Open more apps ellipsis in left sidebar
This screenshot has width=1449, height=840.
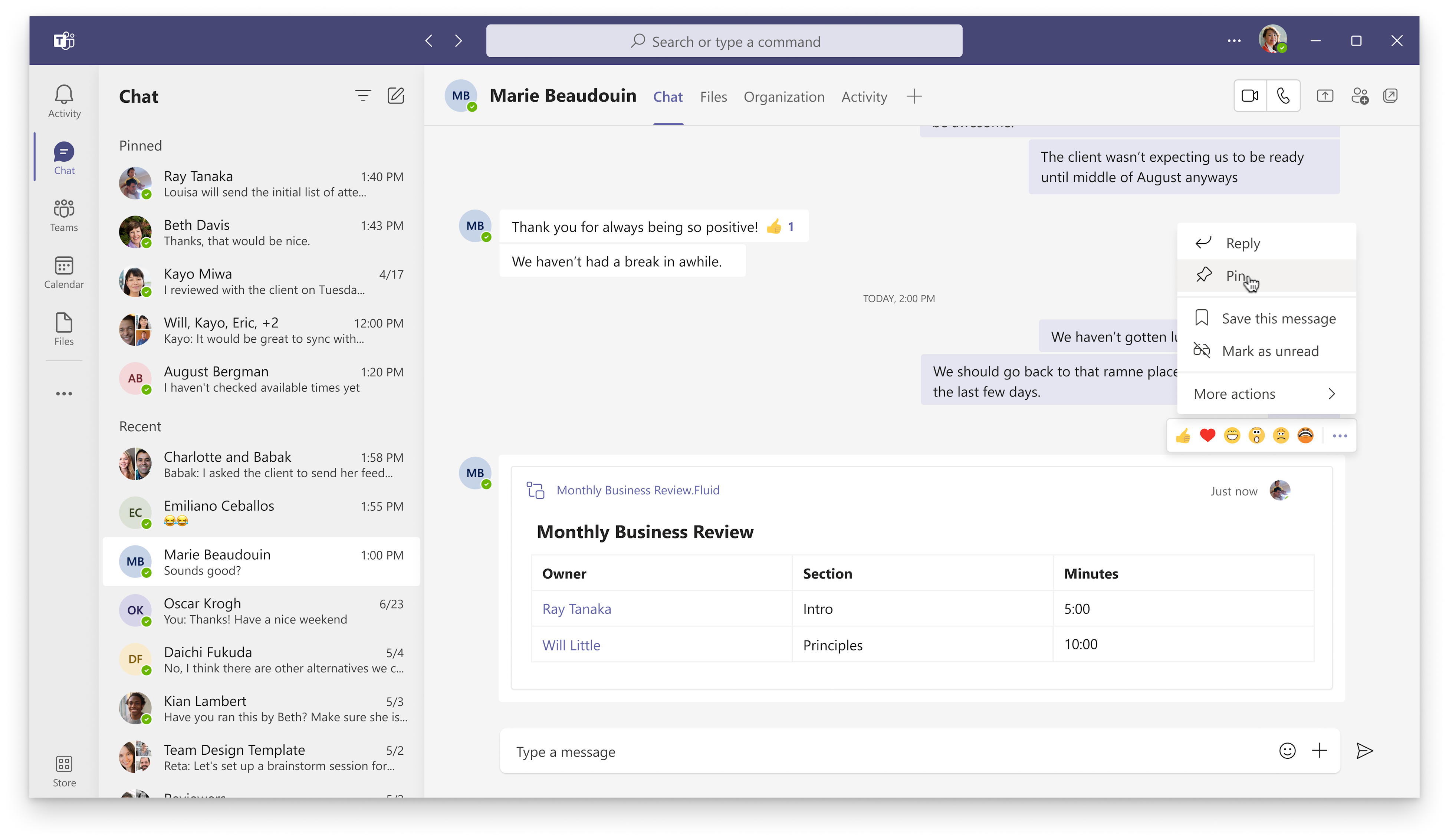pyautogui.click(x=64, y=394)
